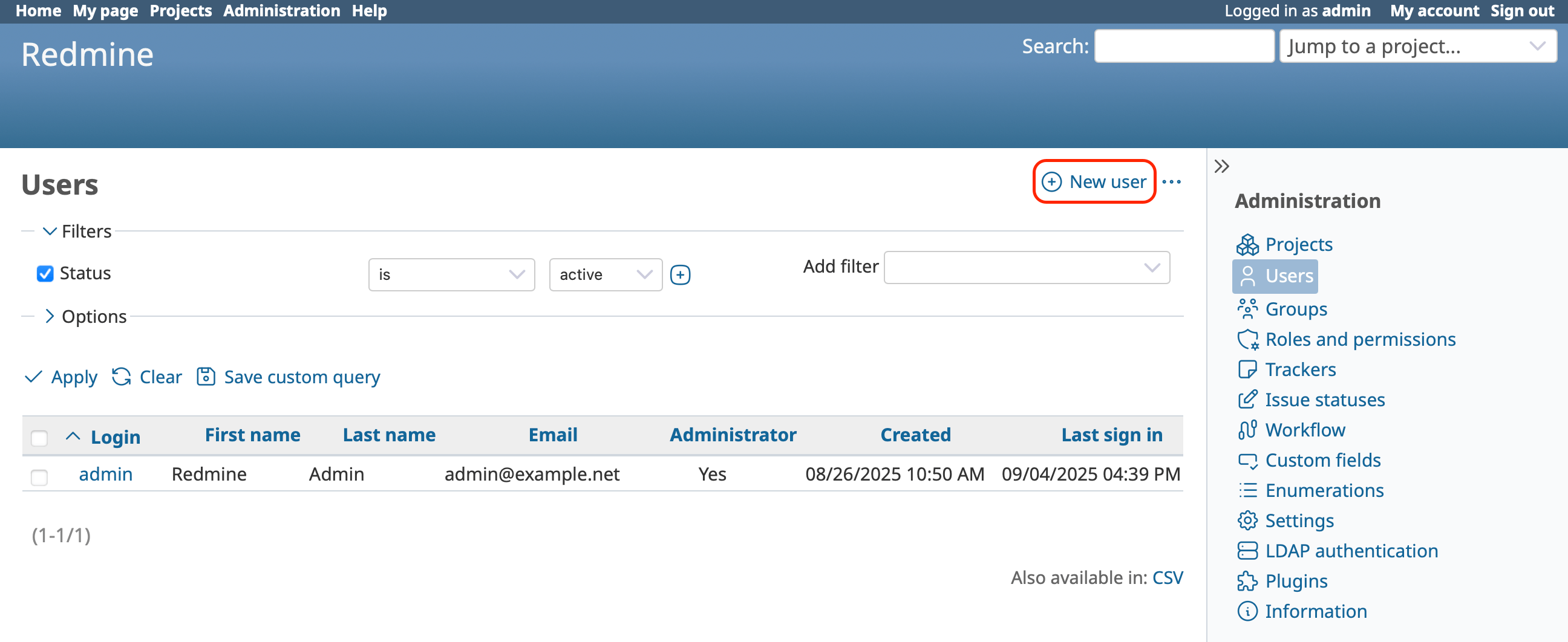Collapse the sidebar with the double-chevron icon
Image resolution: width=1568 pixels, height=642 pixels.
[x=1221, y=166]
